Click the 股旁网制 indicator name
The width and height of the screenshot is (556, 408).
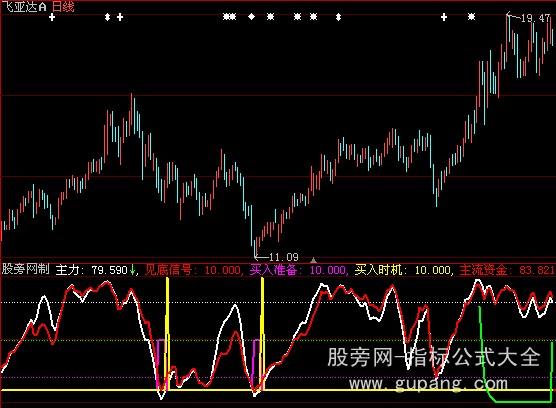tap(26, 269)
